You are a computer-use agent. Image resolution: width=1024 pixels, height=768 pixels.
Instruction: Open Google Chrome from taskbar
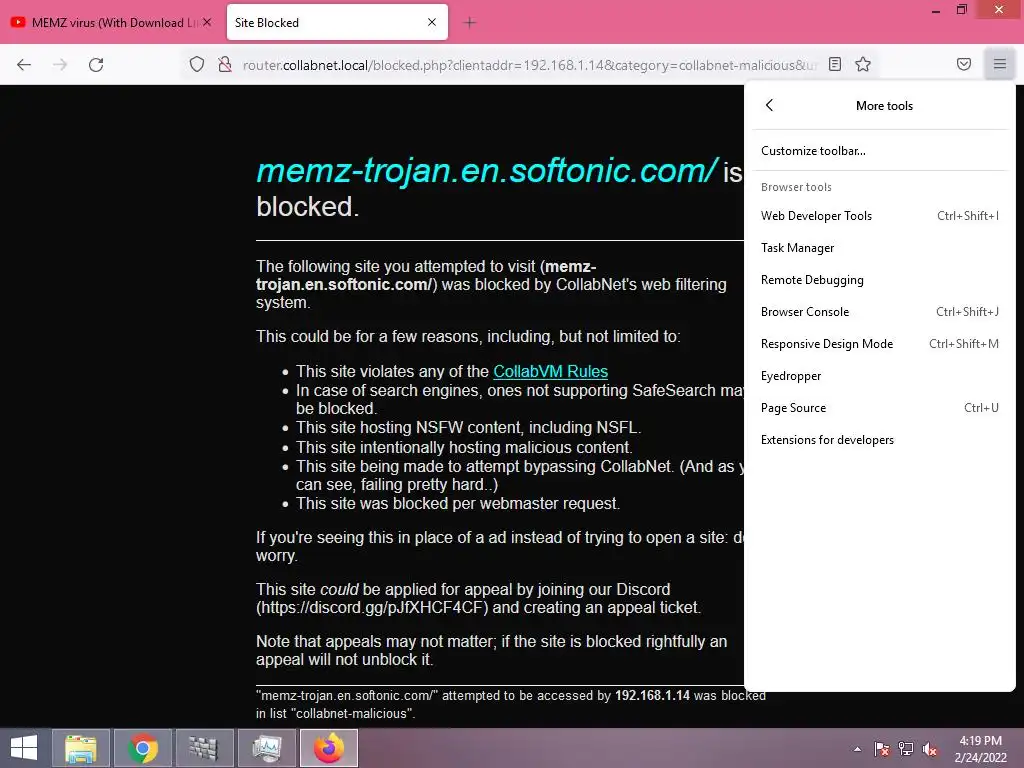tap(142, 748)
